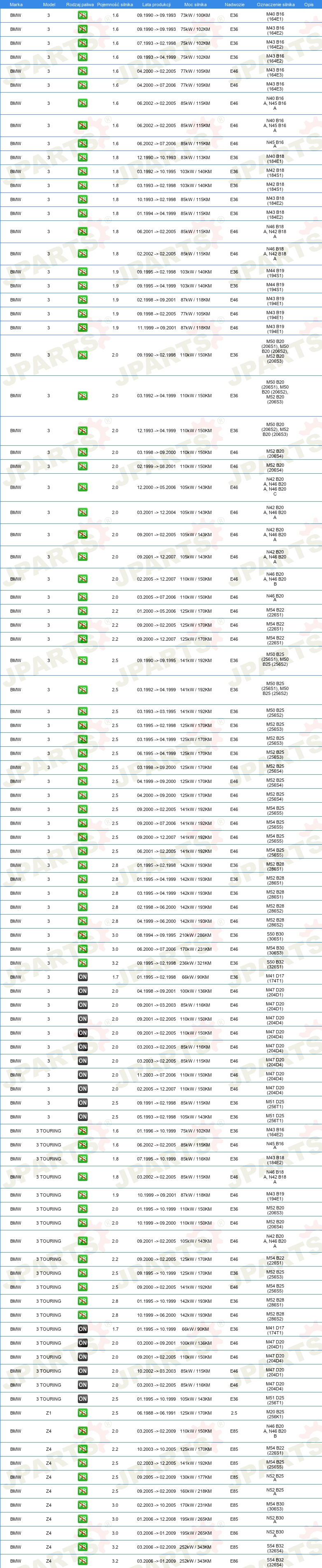This screenshot has width=322, height=1568.
Task: Click petrol icon in Z4 2.0 N46 B20 row
Action: click(82, 1431)
